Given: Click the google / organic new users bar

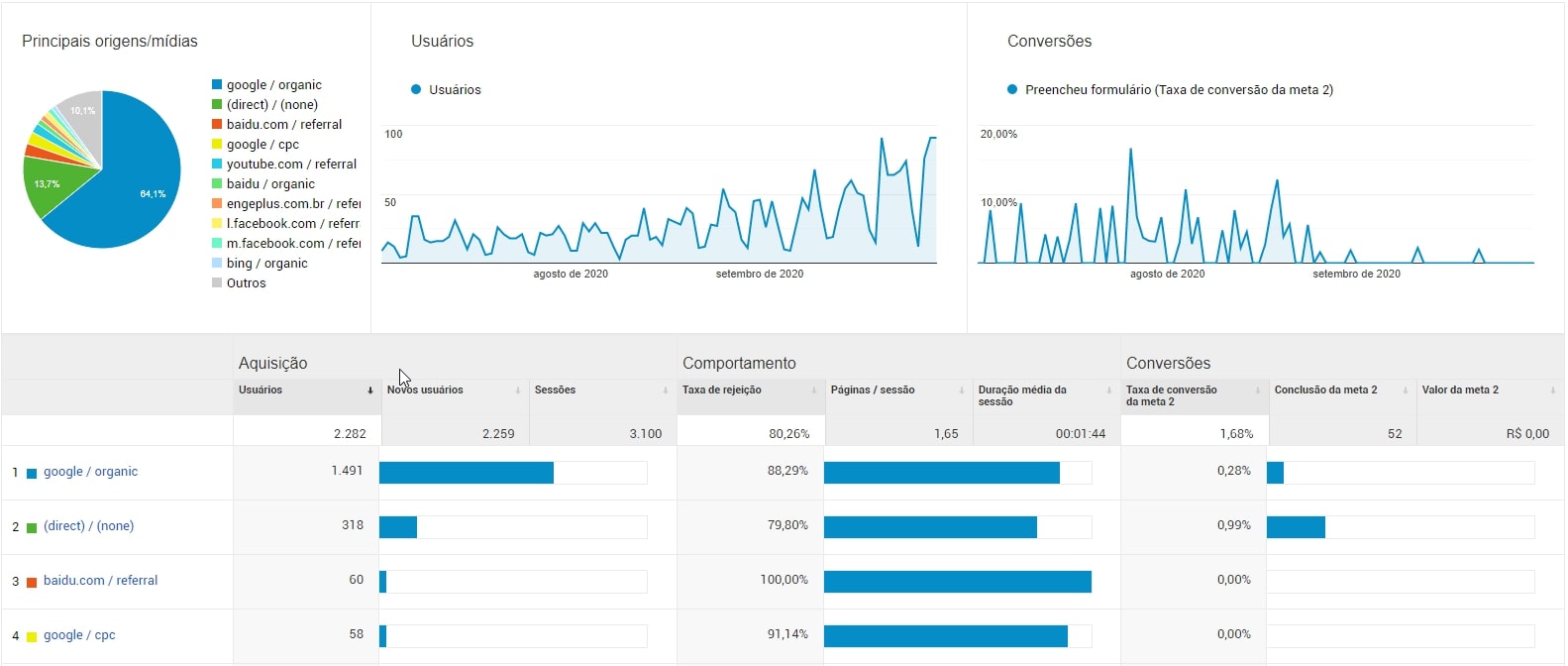Looking at the screenshot, I should (x=467, y=473).
